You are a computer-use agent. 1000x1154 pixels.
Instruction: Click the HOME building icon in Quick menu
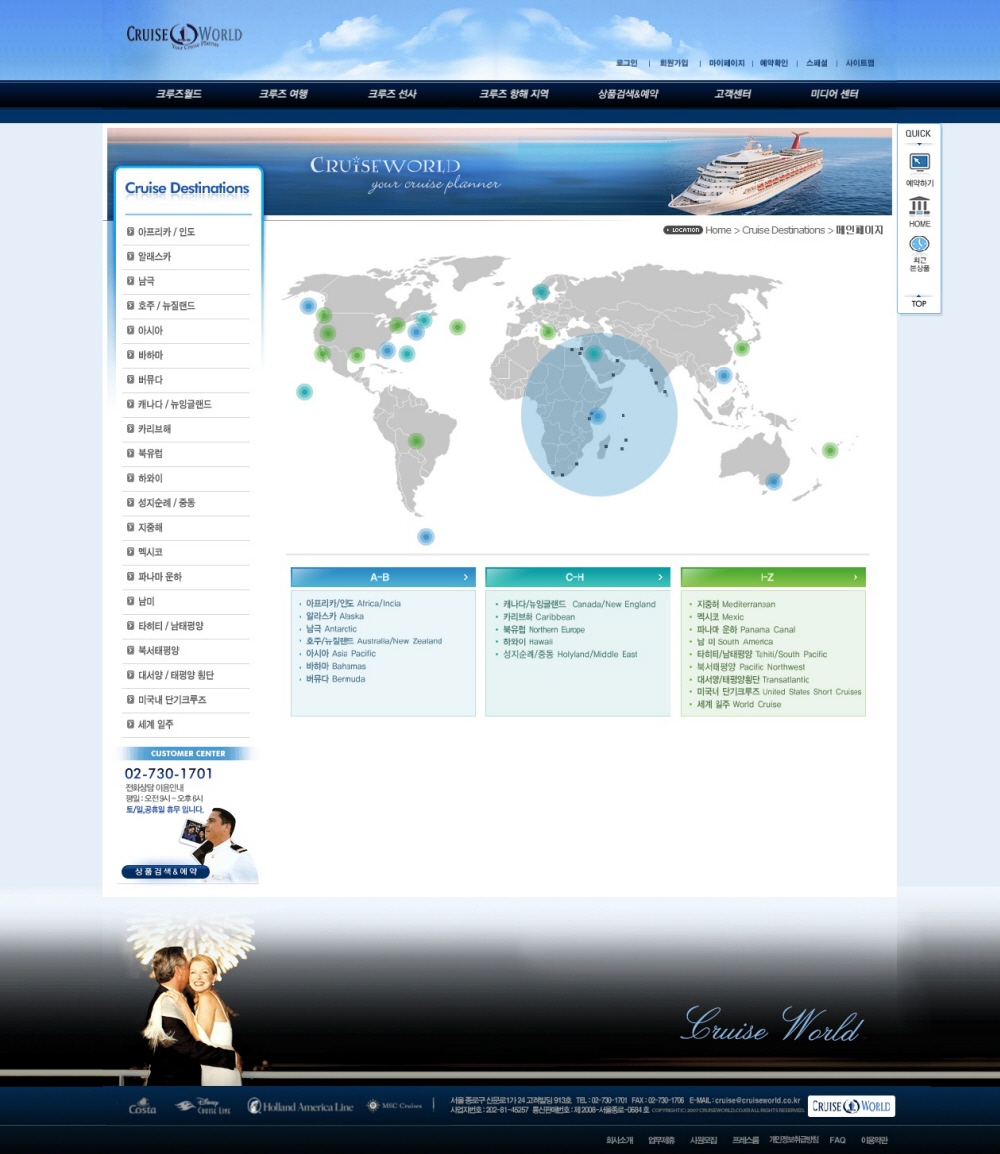coord(919,205)
